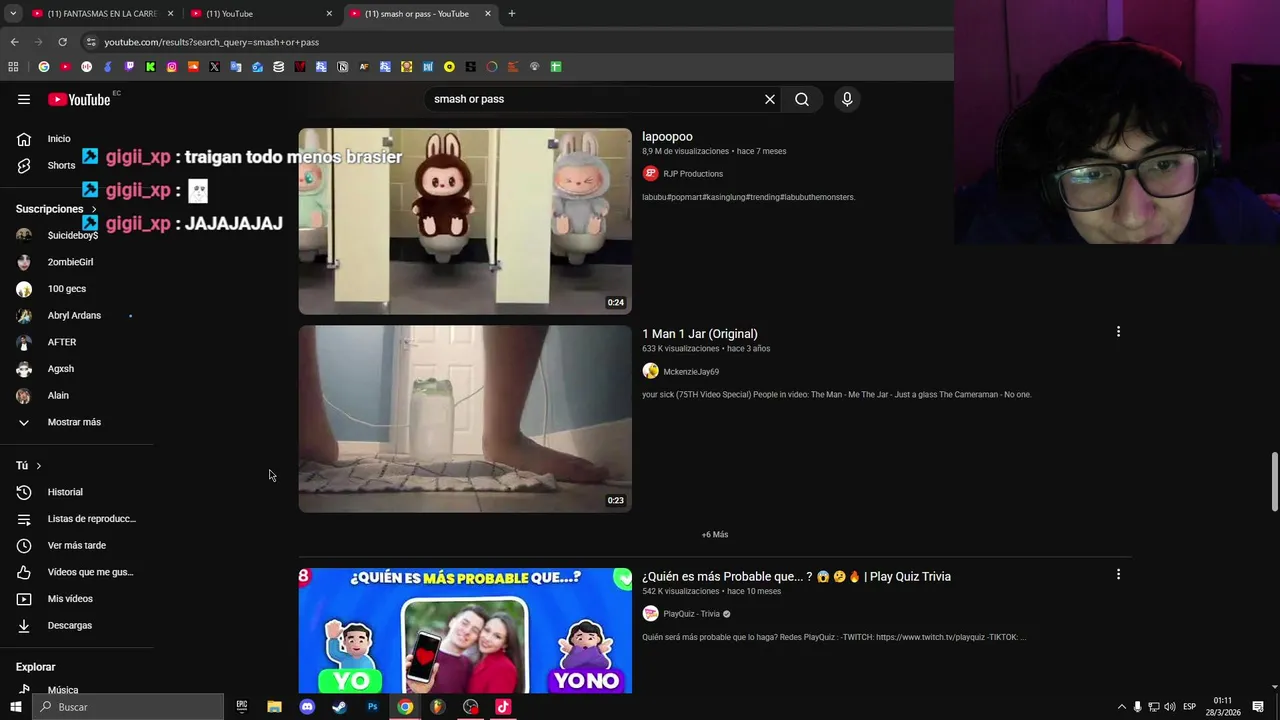
Task: Clear the search box with the X
Action: click(770, 99)
